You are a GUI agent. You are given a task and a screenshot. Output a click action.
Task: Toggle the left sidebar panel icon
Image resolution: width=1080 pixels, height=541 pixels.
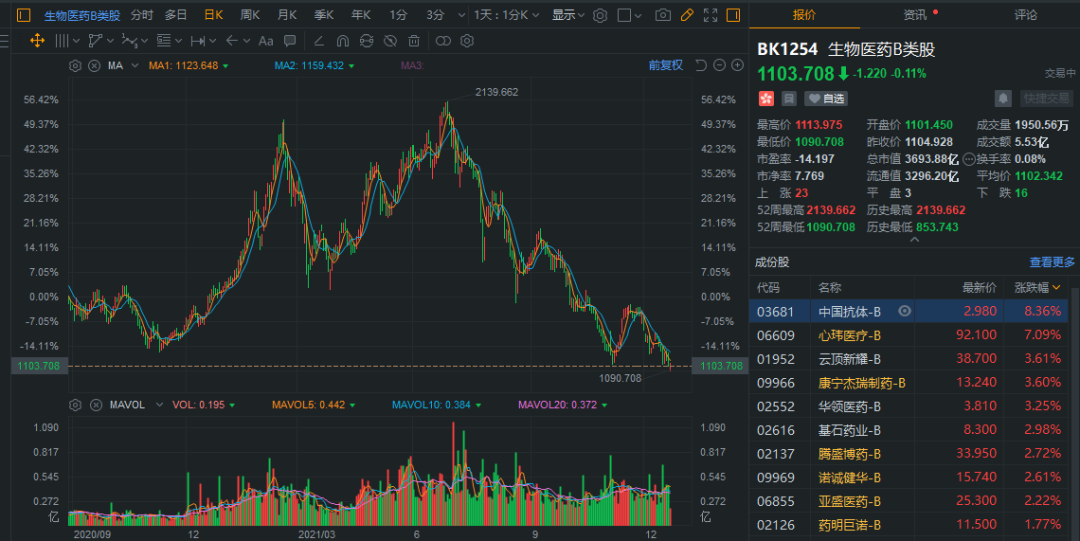[x=23, y=15]
